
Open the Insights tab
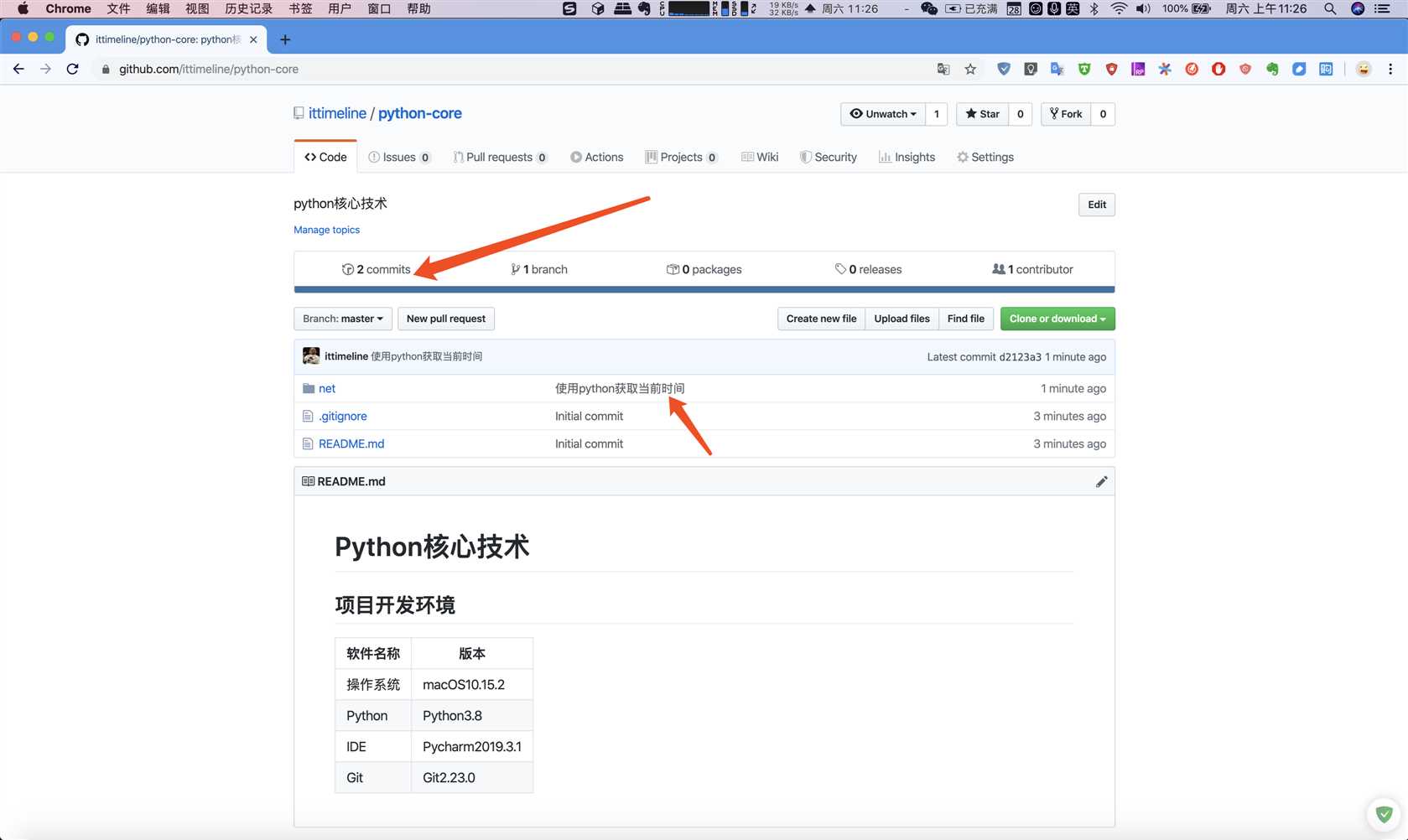pyautogui.click(x=907, y=157)
